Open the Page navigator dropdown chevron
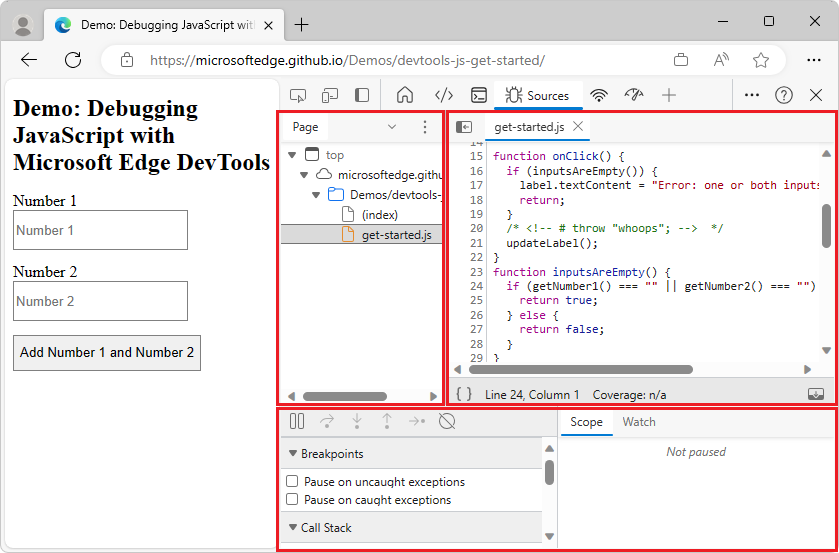This screenshot has height=553, width=839. point(391,127)
